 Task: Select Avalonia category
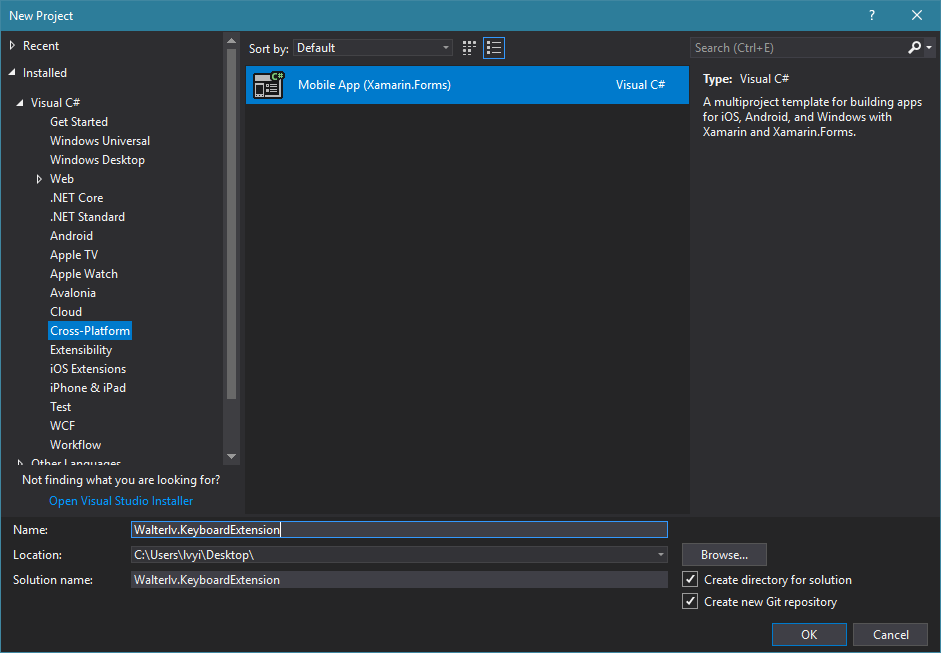[x=73, y=293]
